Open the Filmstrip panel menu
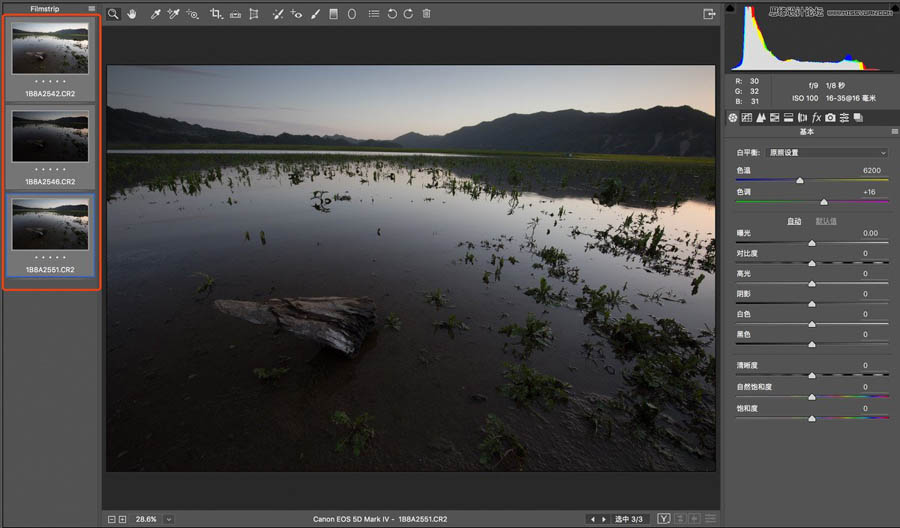 pyautogui.click(x=92, y=9)
